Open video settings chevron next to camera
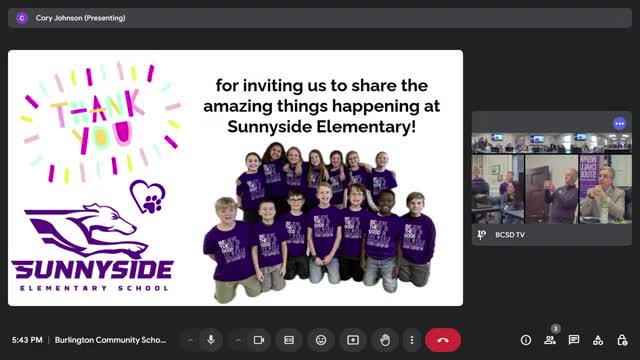Viewport: 640px width, 360px height. click(x=238, y=340)
